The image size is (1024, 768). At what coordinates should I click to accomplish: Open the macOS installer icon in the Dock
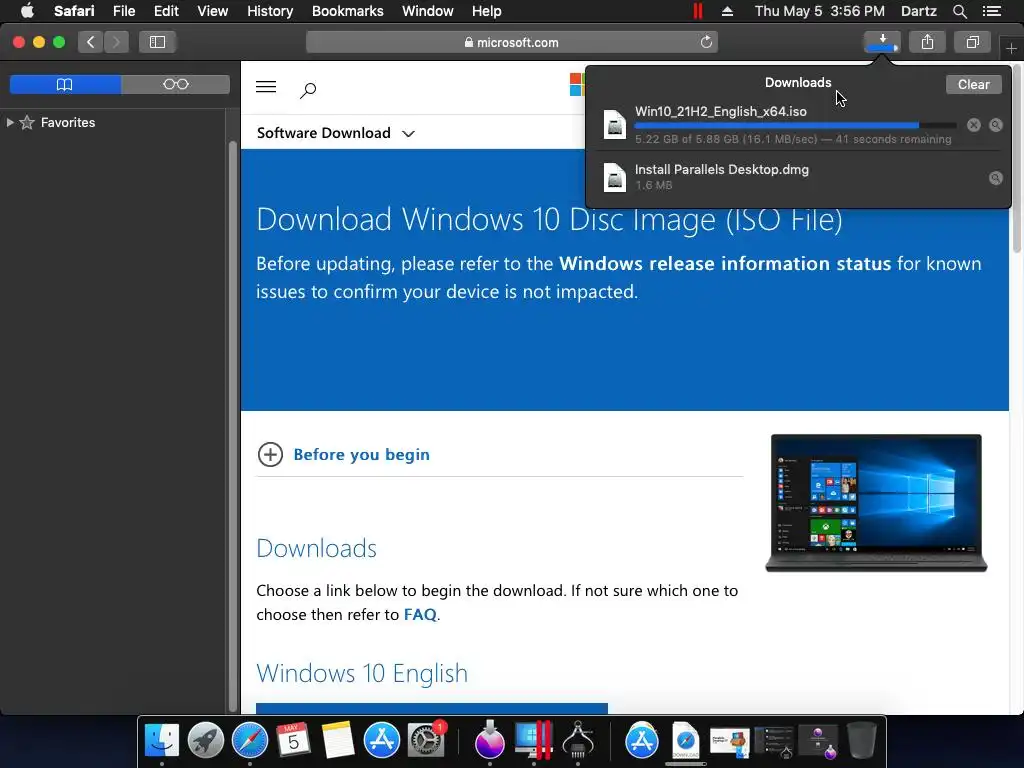pyautogui.click(x=489, y=740)
